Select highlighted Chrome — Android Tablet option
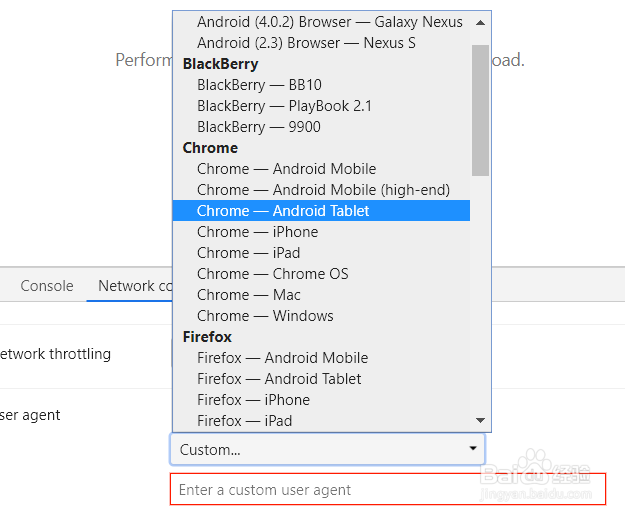625x515 pixels. pyautogui.click(x=321, y=210)
